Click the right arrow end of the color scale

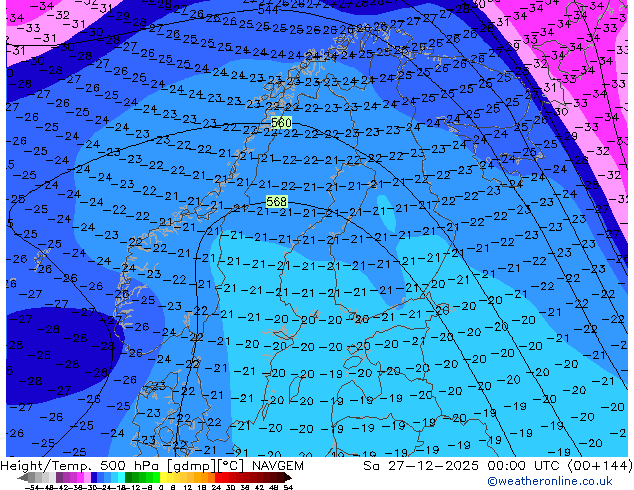(288, 478)
